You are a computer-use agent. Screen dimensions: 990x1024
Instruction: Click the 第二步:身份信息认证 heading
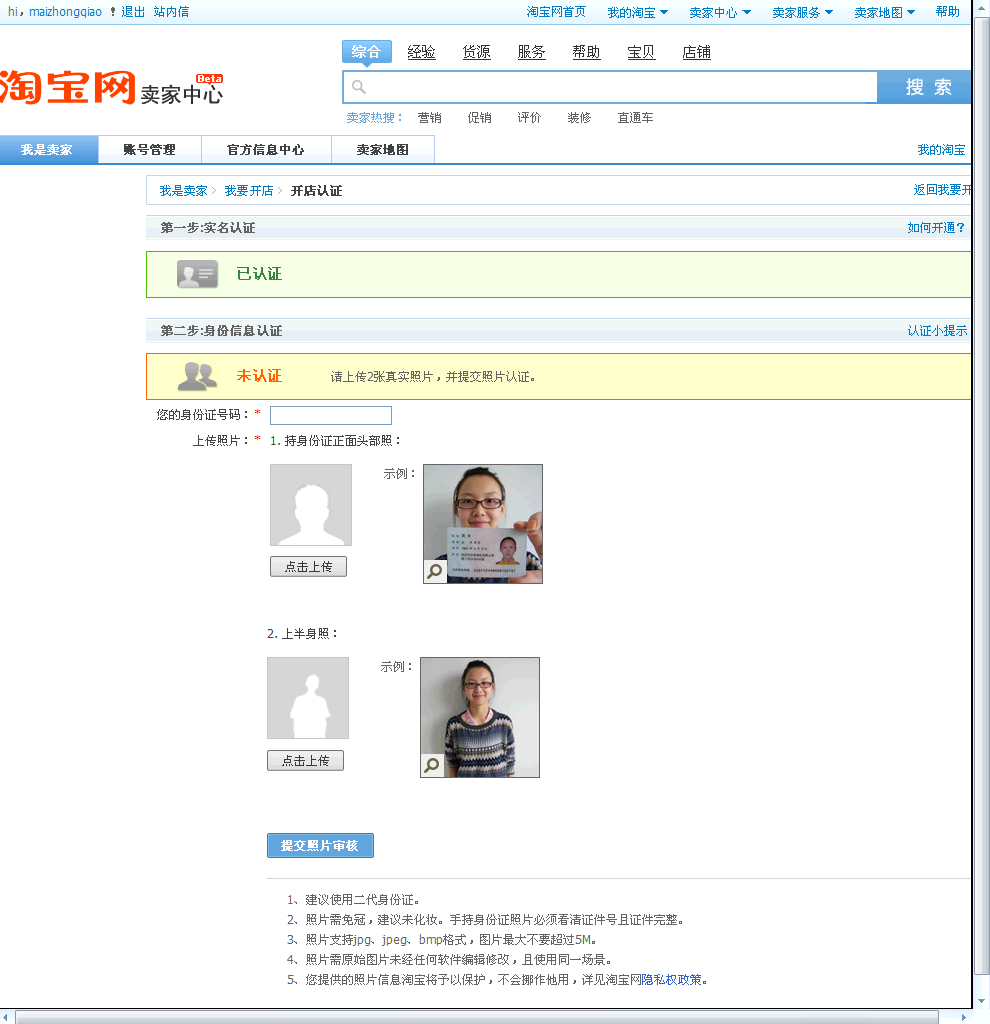221,331
